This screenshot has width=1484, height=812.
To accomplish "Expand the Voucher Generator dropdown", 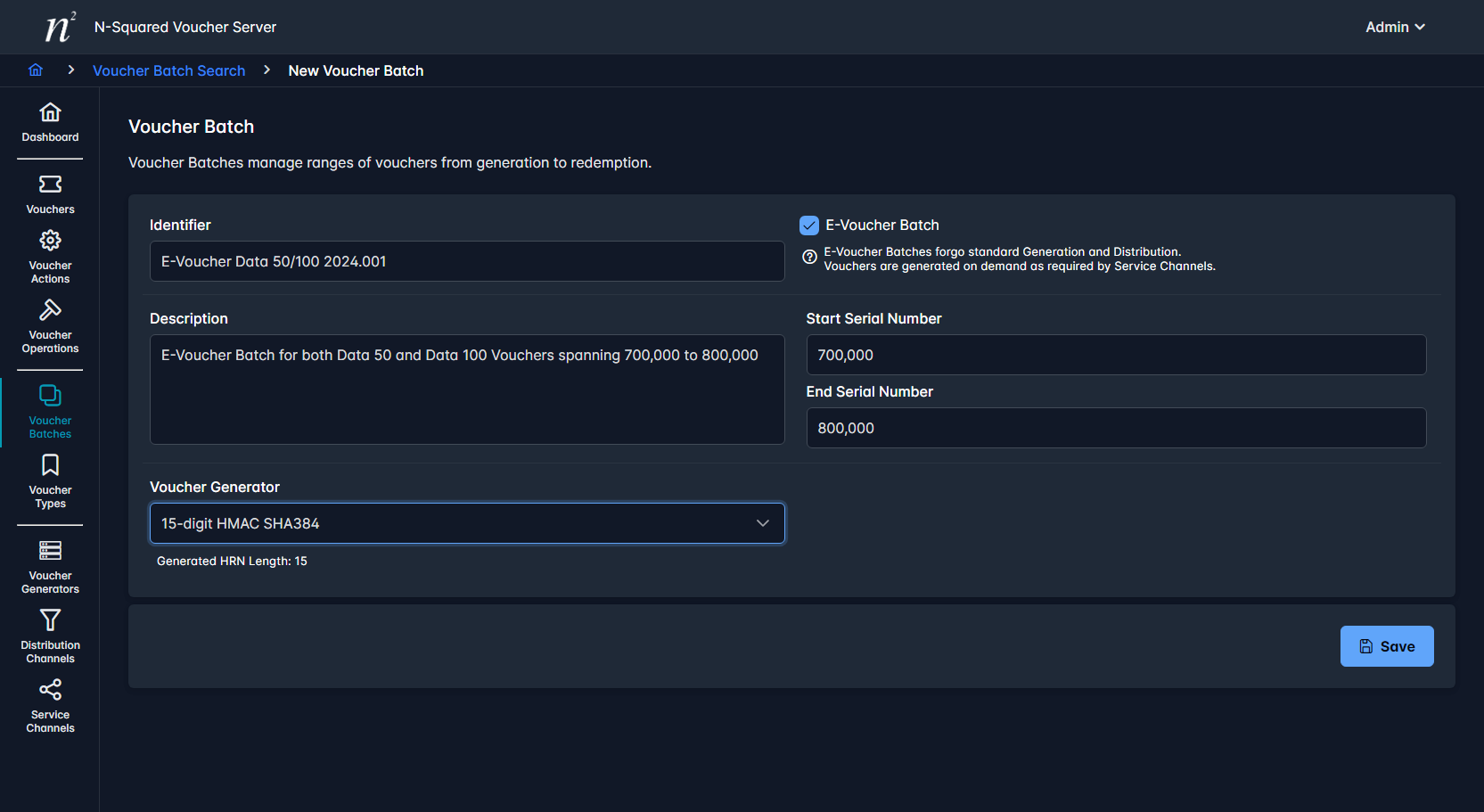I will tap(467, 523).
